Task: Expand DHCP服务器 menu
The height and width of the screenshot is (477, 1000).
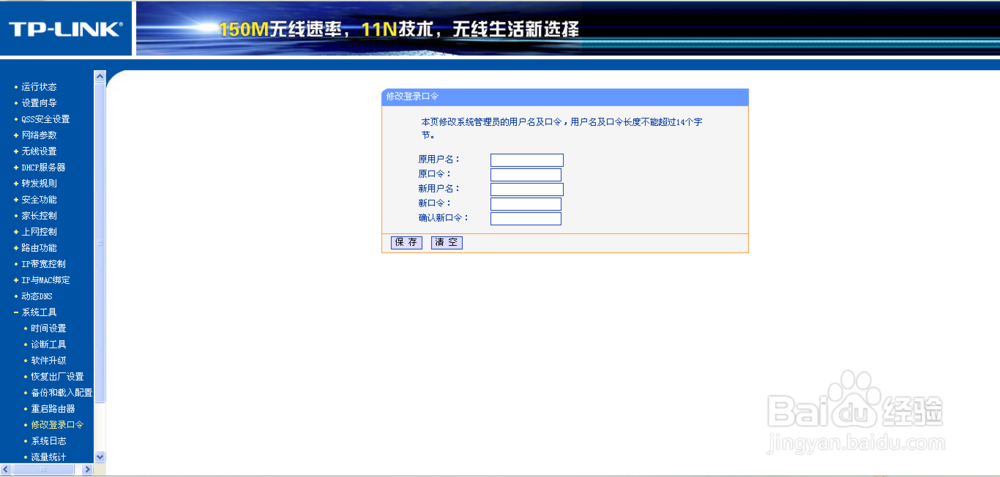Action: 43,168
